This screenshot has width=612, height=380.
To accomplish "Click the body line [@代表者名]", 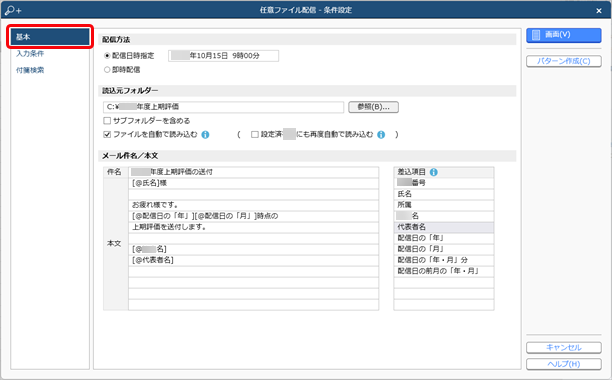I will pyautogui.click(x=254, y=260).
